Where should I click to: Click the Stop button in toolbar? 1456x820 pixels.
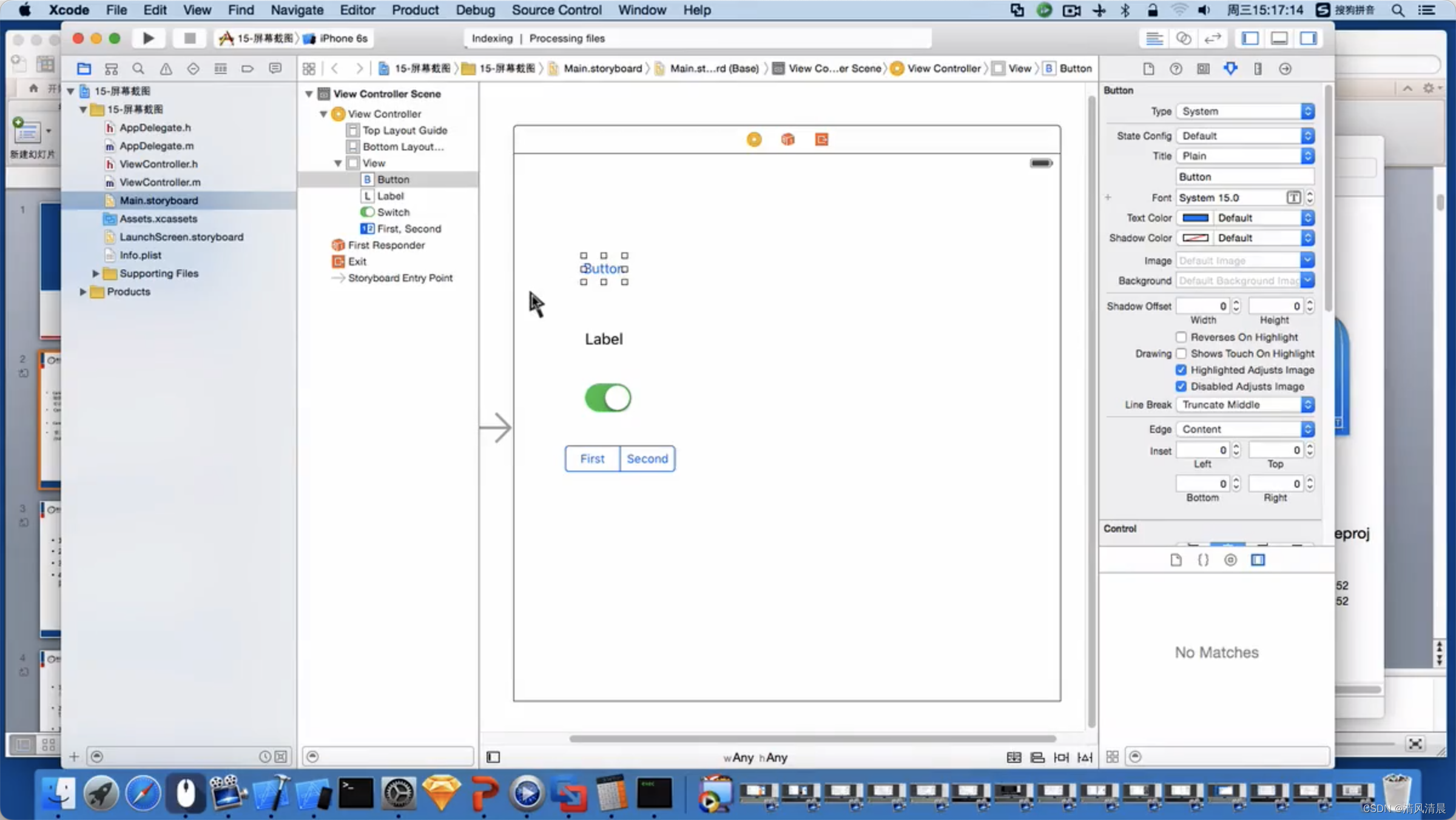click(x=189, y=38)
